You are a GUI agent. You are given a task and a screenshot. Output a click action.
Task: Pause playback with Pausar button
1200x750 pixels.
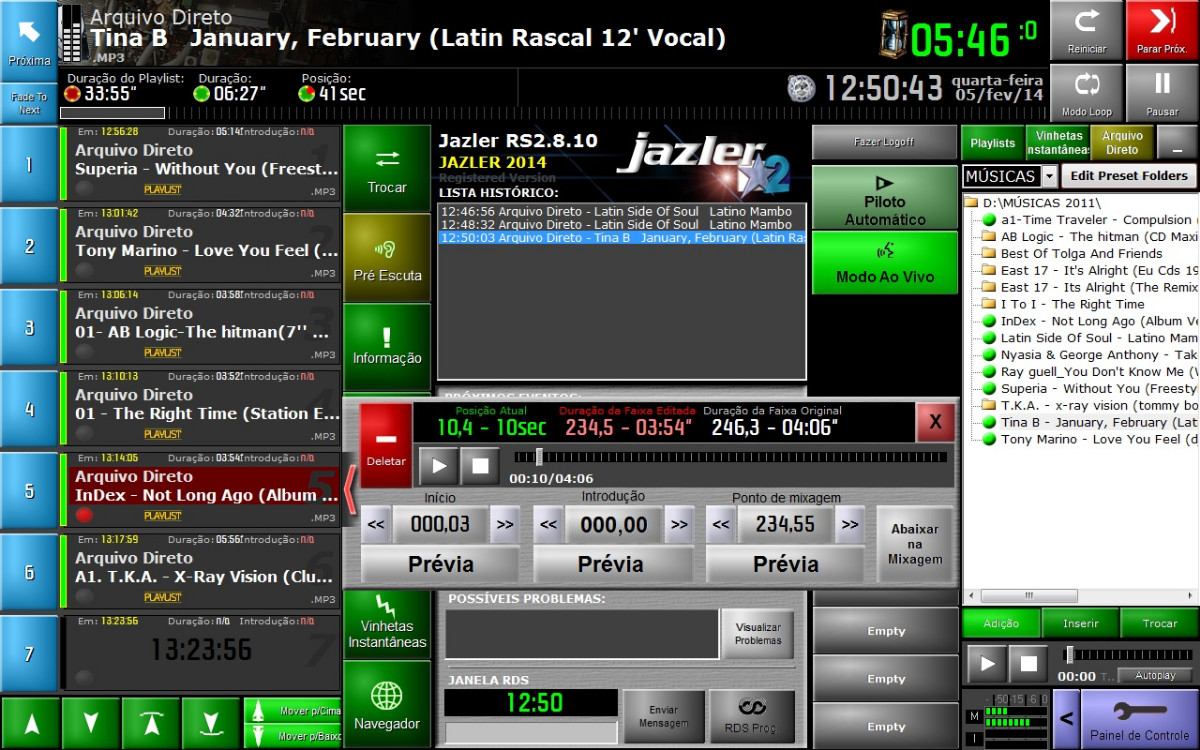1163,93
